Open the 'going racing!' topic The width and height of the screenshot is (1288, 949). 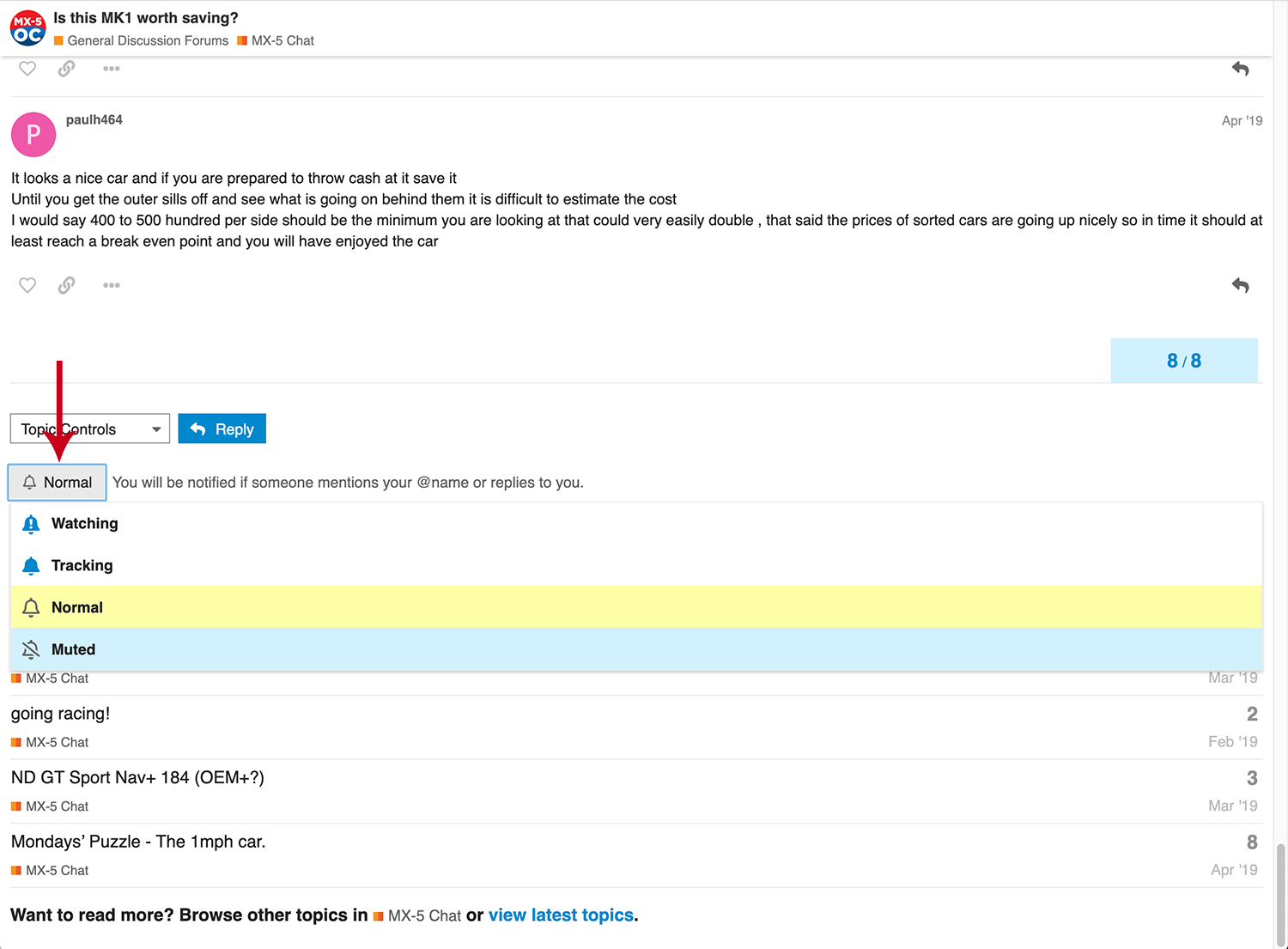click(60, 714)
